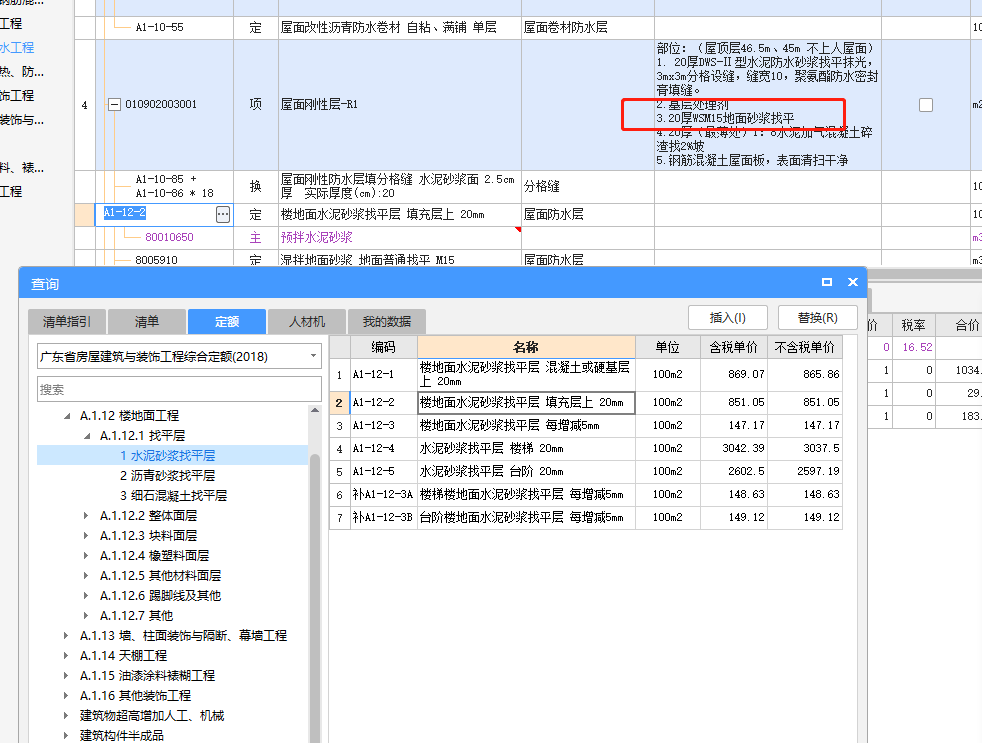Click the 不含税单价 column header

point(805,347)
